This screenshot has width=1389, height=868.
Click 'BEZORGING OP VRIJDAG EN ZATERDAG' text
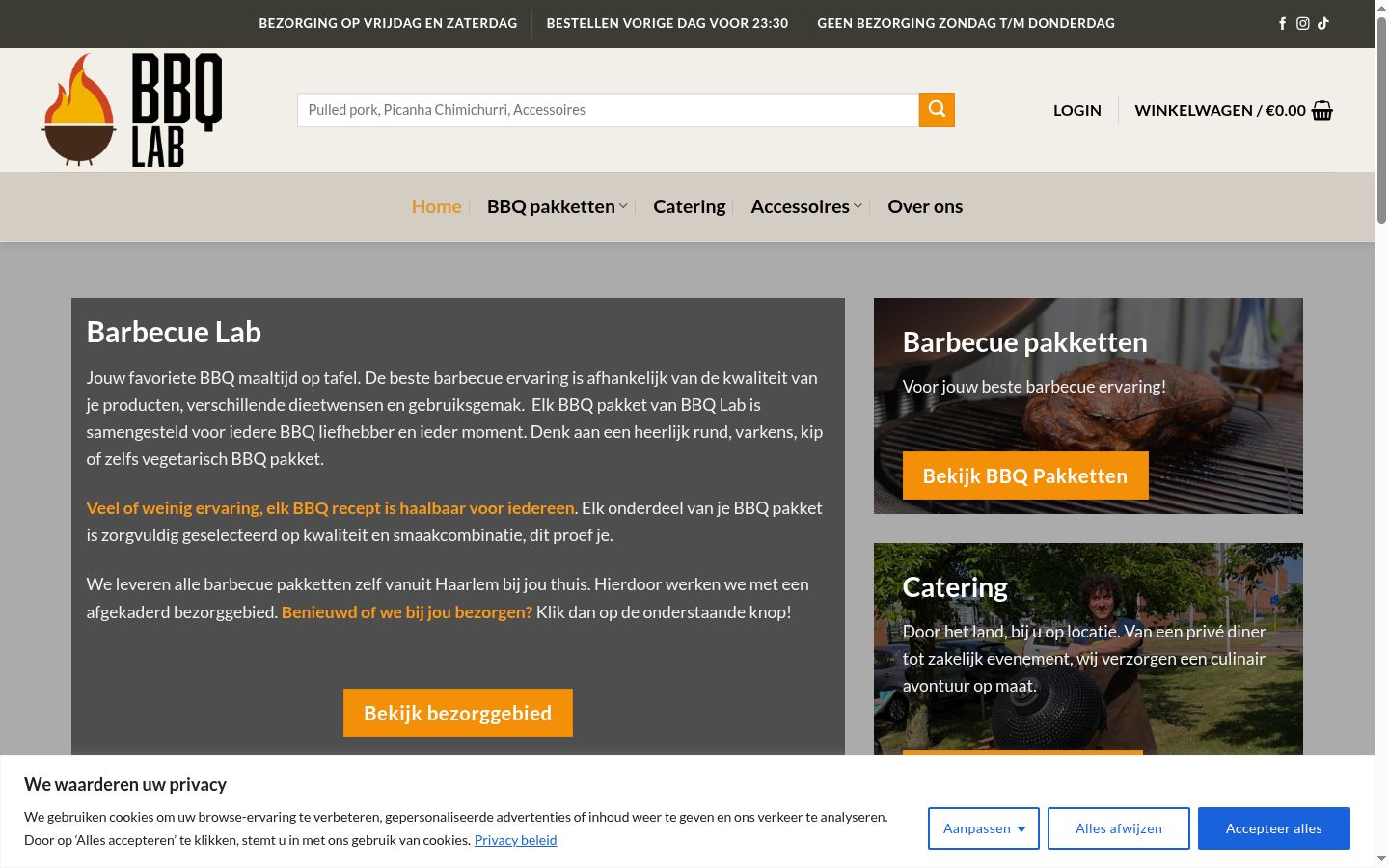point(388,23)
